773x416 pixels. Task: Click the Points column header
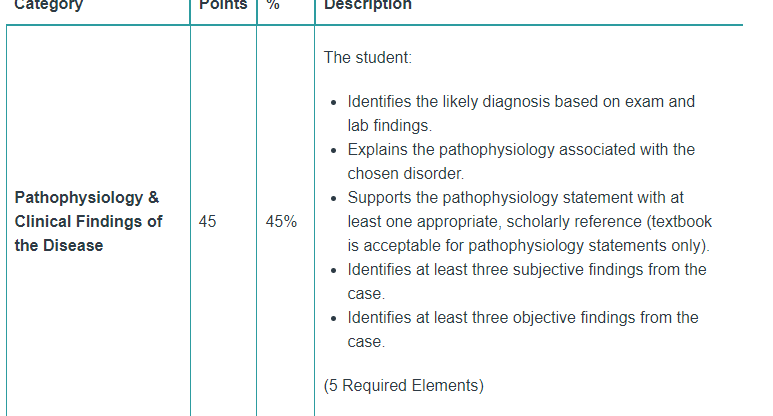[223, 5]
